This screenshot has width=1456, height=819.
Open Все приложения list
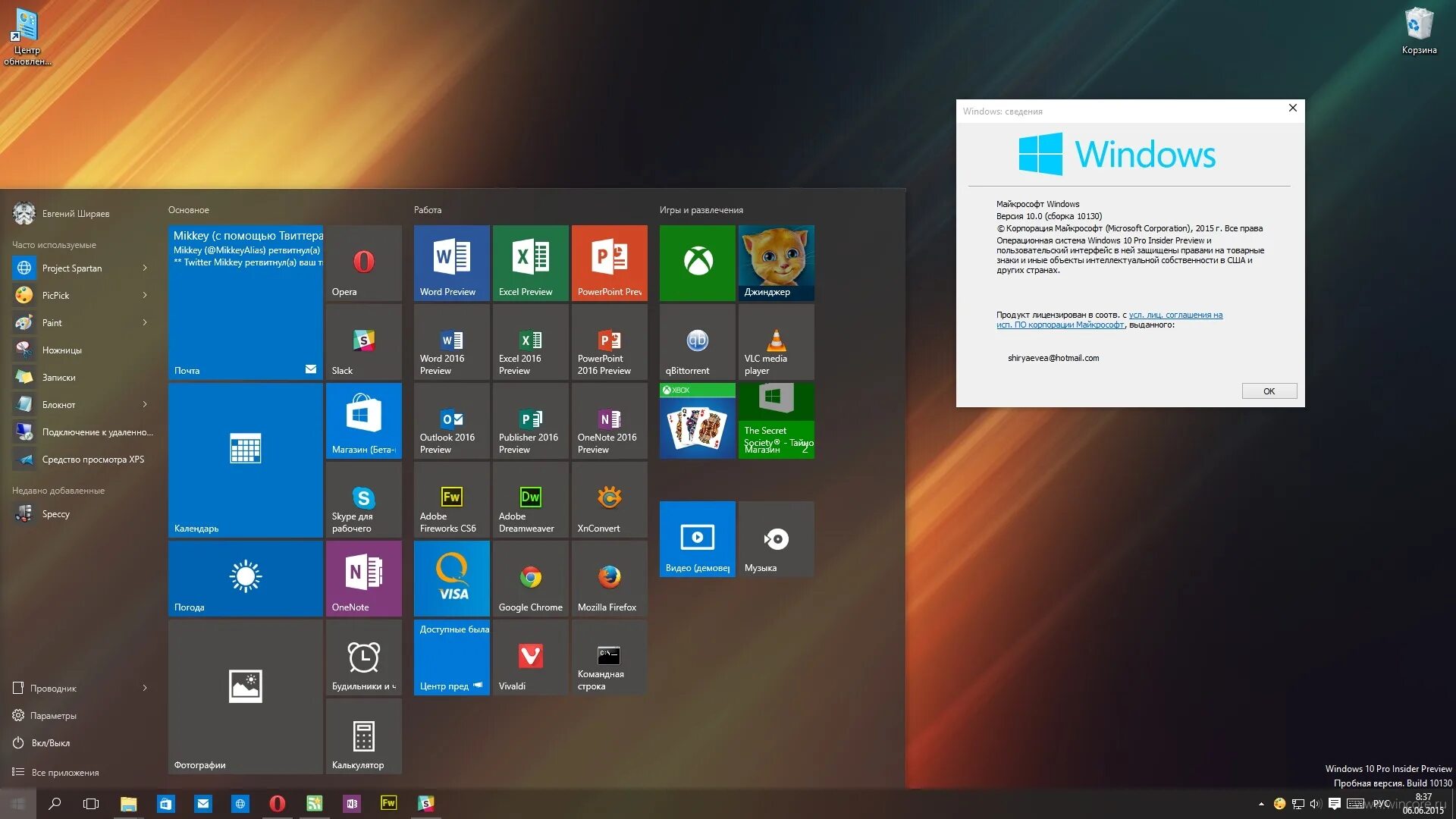point(64,772)
